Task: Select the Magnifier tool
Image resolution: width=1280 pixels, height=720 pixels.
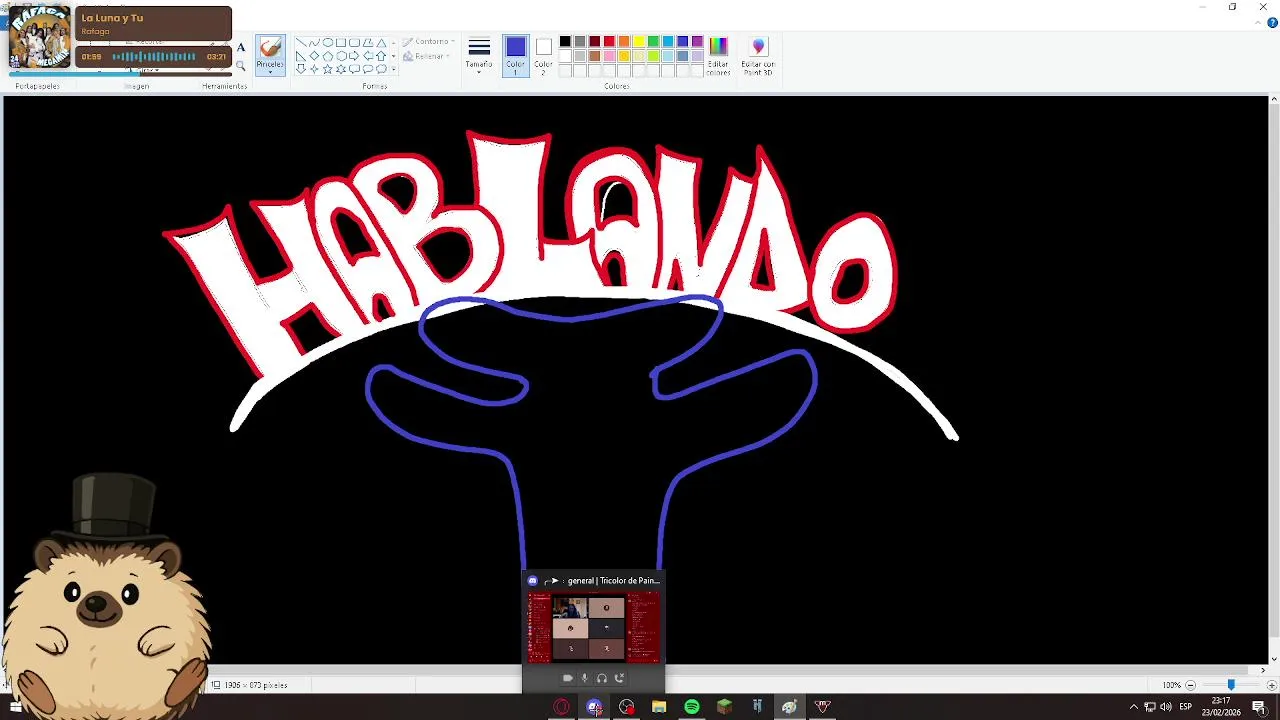Action: (x=240, y=66)
